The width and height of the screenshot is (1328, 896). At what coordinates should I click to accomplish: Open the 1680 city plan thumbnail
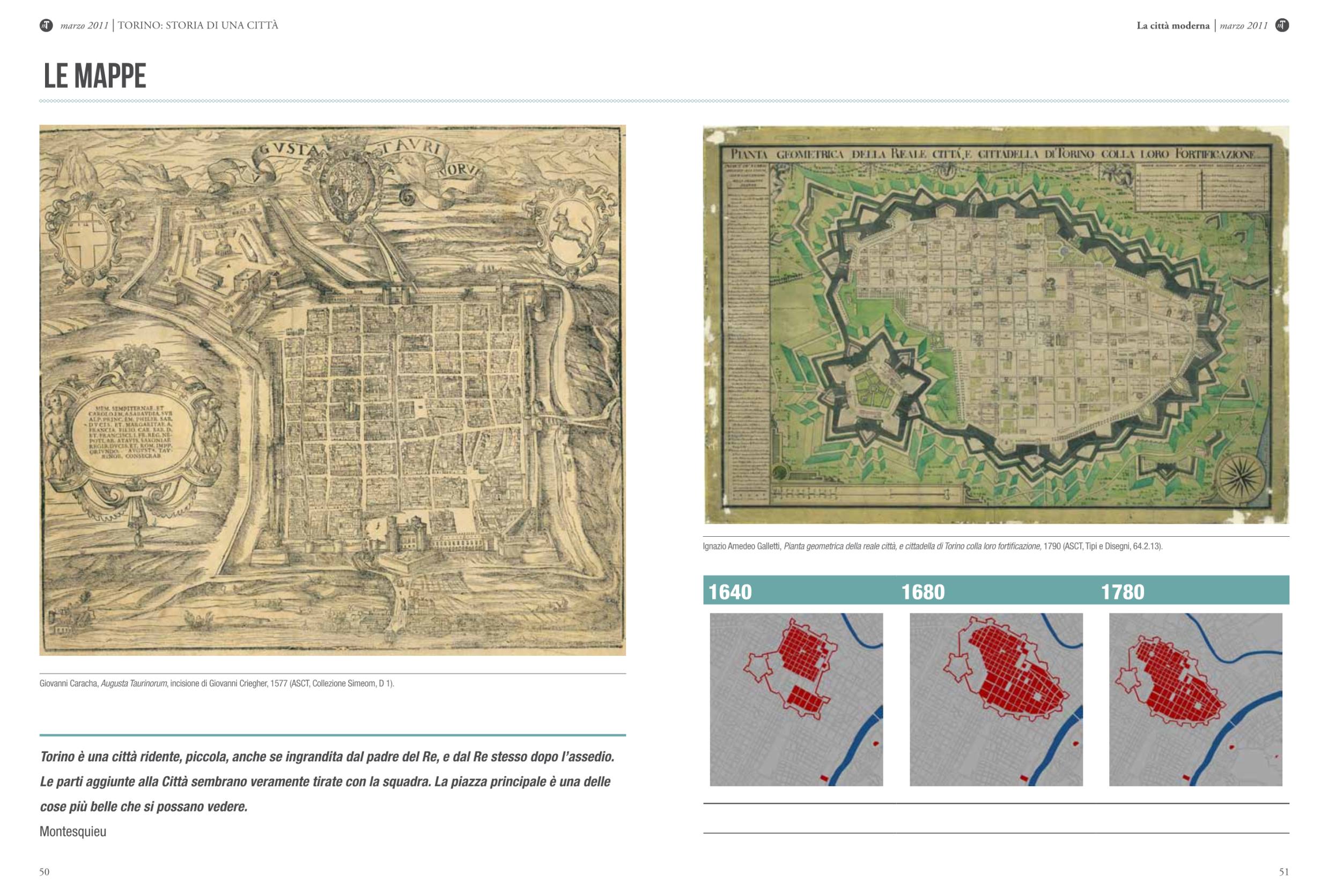996,699
